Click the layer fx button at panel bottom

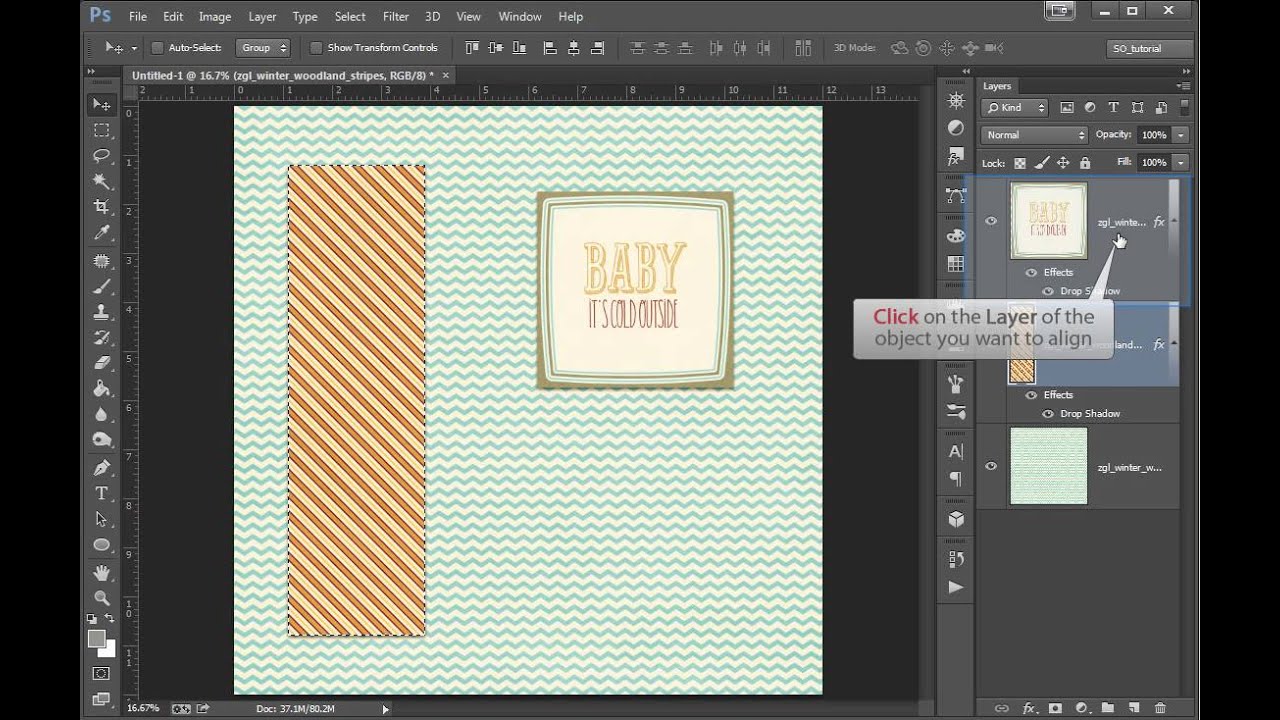(x=1028, y=708)
